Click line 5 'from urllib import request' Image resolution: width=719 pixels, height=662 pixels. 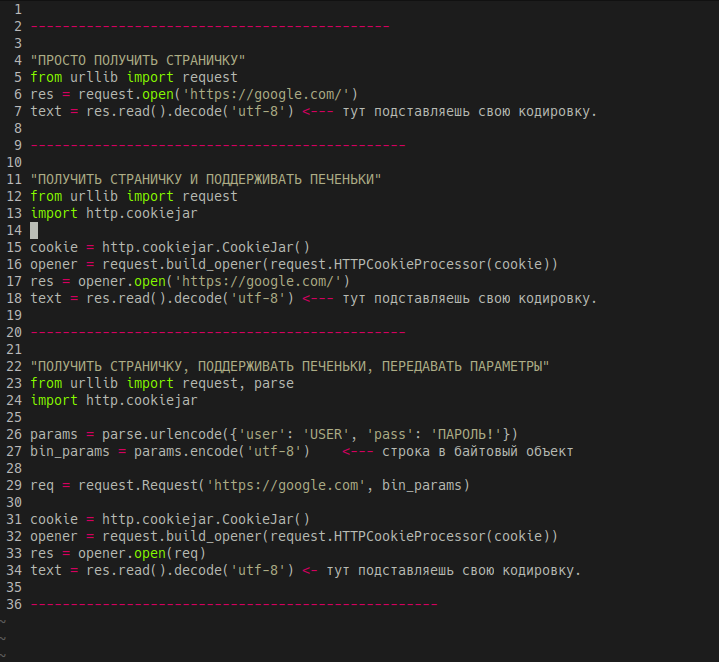click(134, 77)
